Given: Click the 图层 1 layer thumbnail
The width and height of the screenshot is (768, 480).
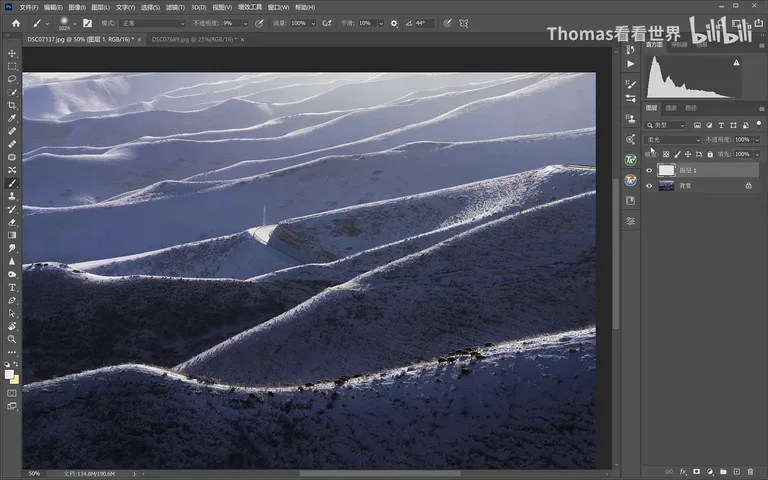Looking at the screenshot, I should (x=666, y=170).
